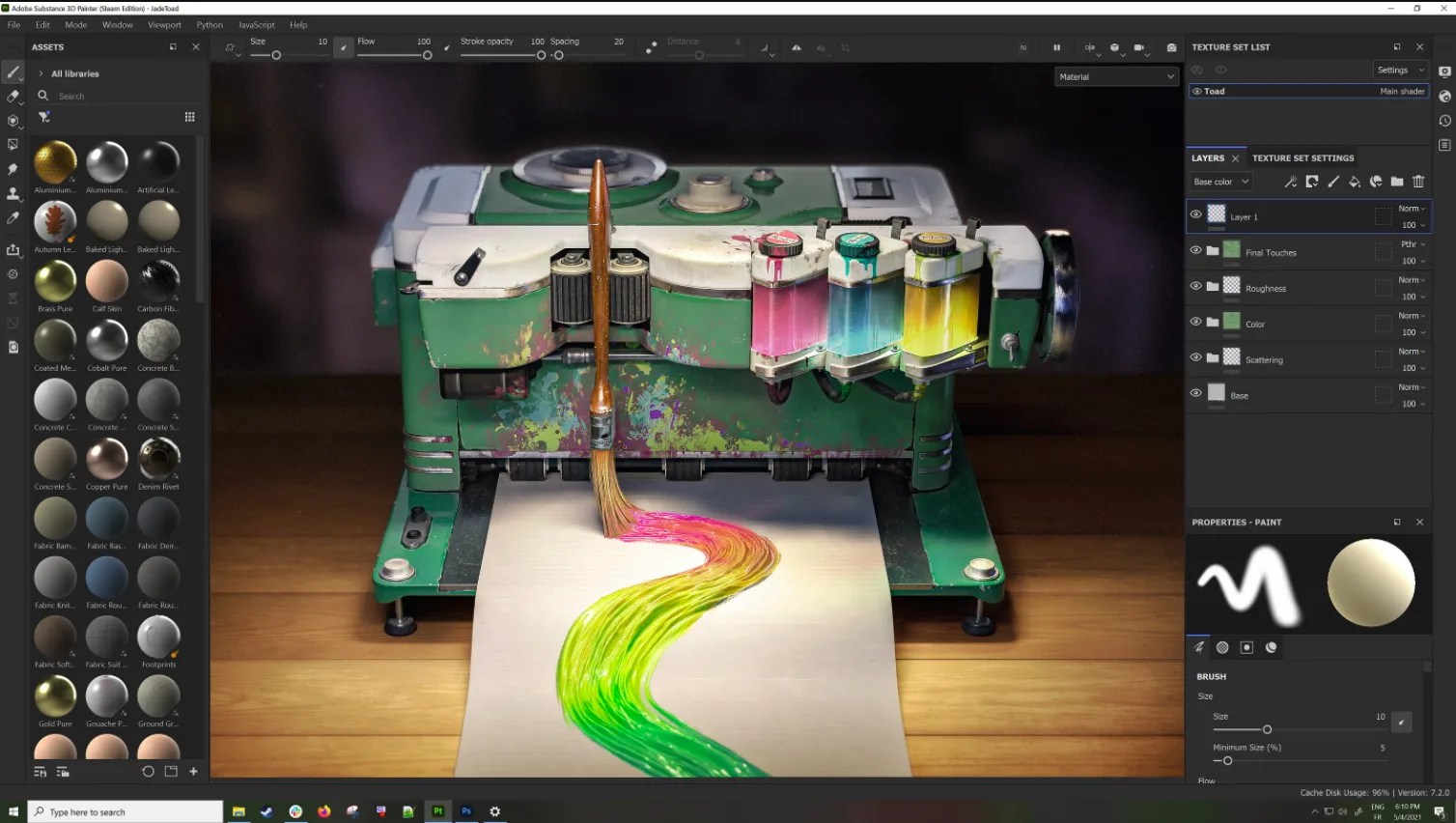The width and height of the screenshot is (1456, 823).
Task: Select the Projection tool
Action: 13,120
